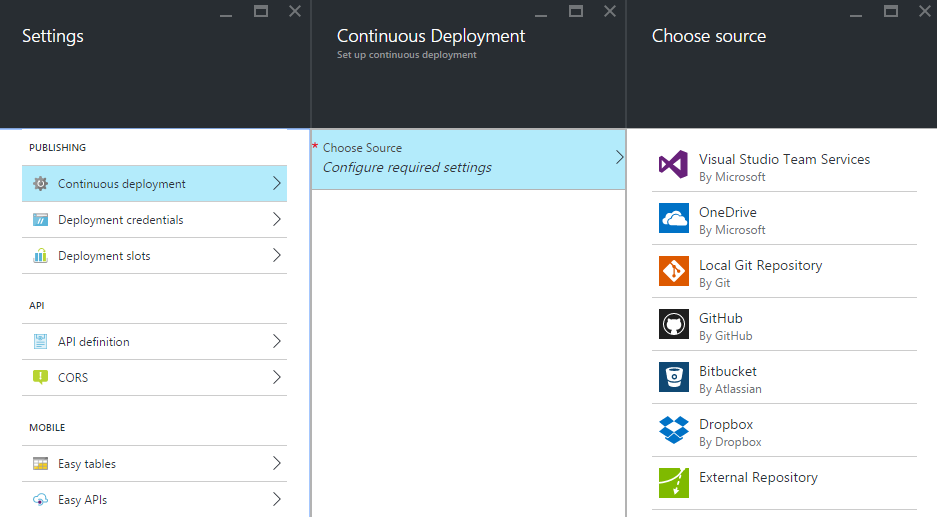Expand the API definition chevron arrow

[x=276, y=342]
